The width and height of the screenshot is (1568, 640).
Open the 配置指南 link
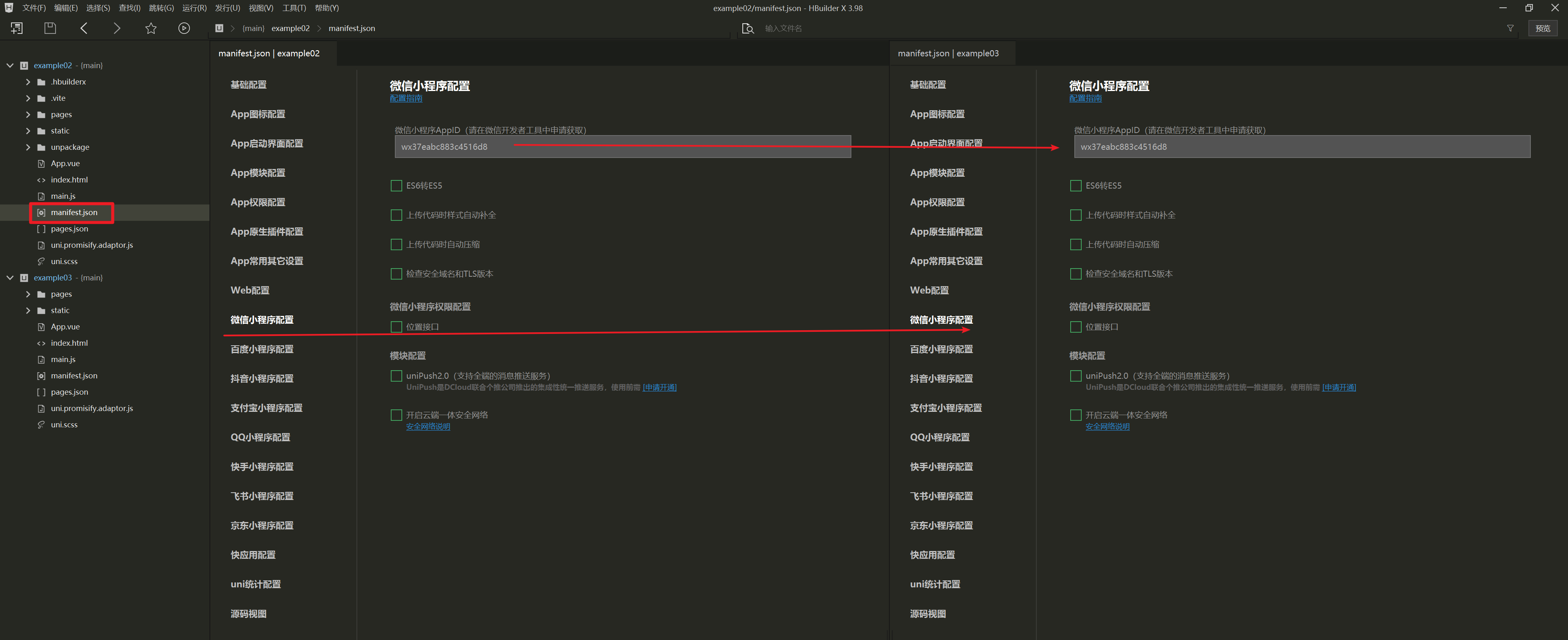pos(405,98)
